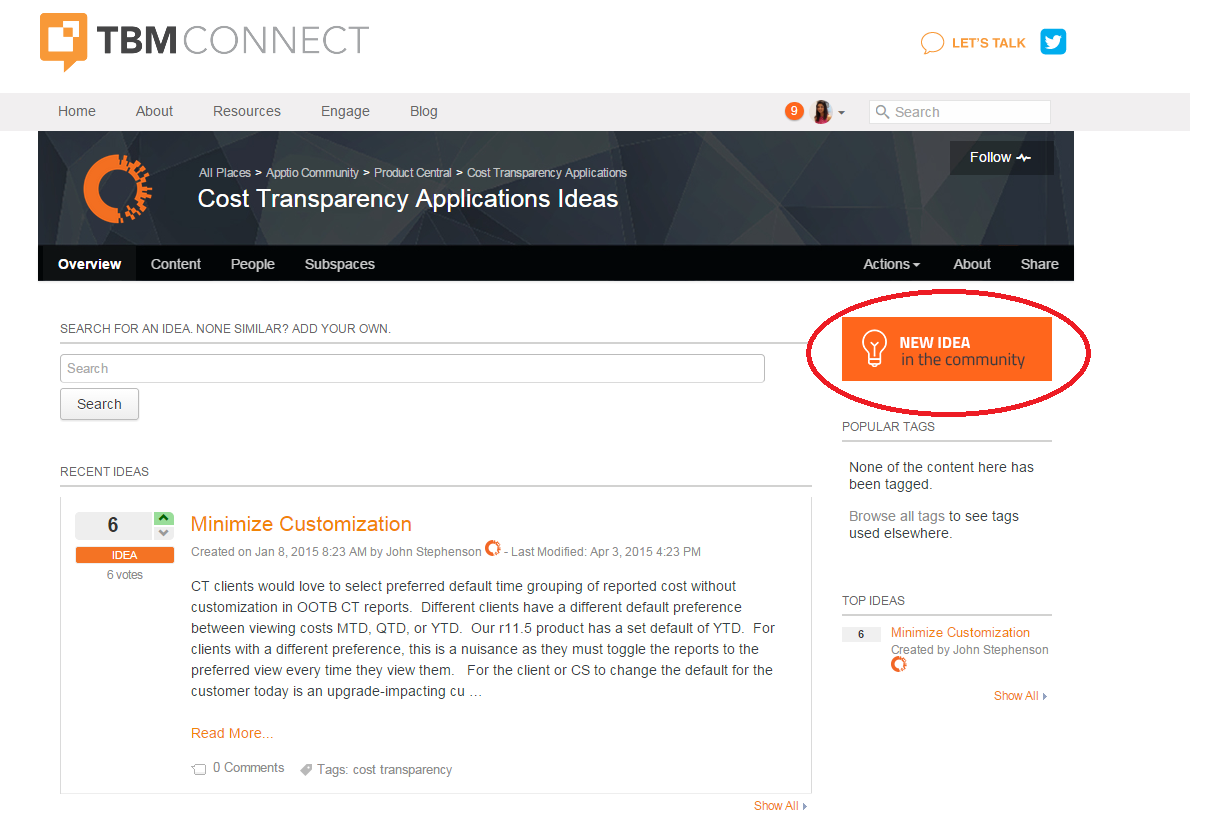Click the user profile avatar
This screenshot has width=1210, height=816.
point(822,112)
